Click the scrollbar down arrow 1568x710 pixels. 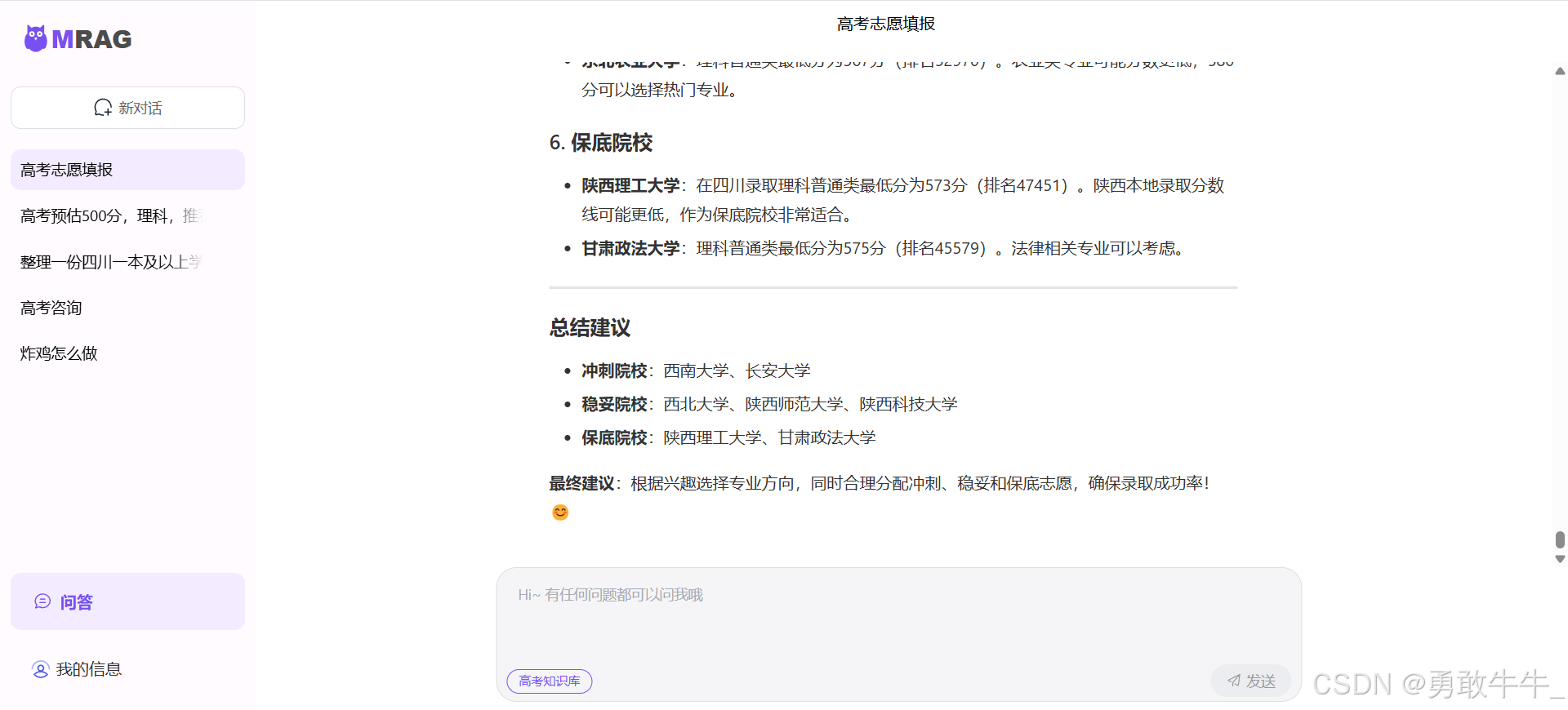click(1560, 559)
